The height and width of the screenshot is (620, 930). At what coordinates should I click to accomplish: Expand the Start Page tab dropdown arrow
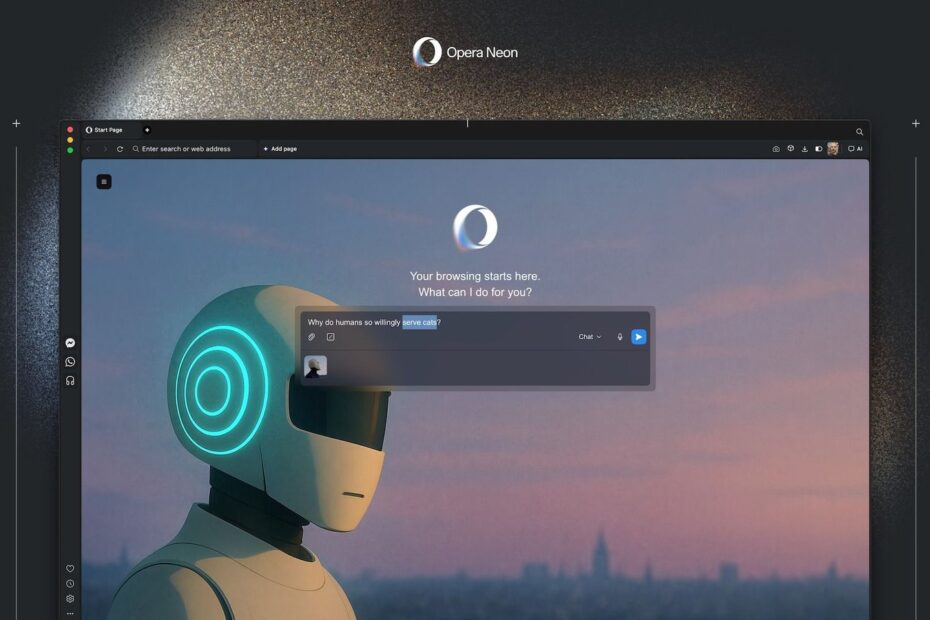click(x=147, y=129)
